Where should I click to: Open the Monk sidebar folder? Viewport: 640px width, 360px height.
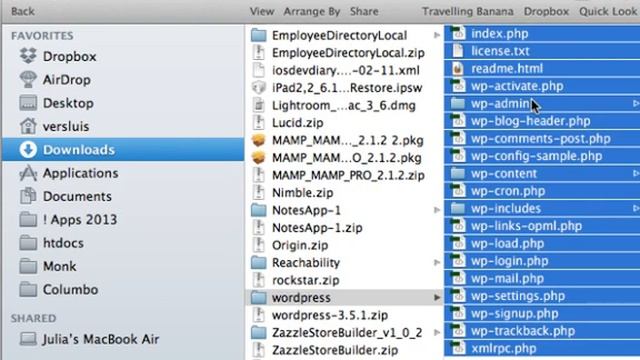pyautogui.click(x=48, y=266)
